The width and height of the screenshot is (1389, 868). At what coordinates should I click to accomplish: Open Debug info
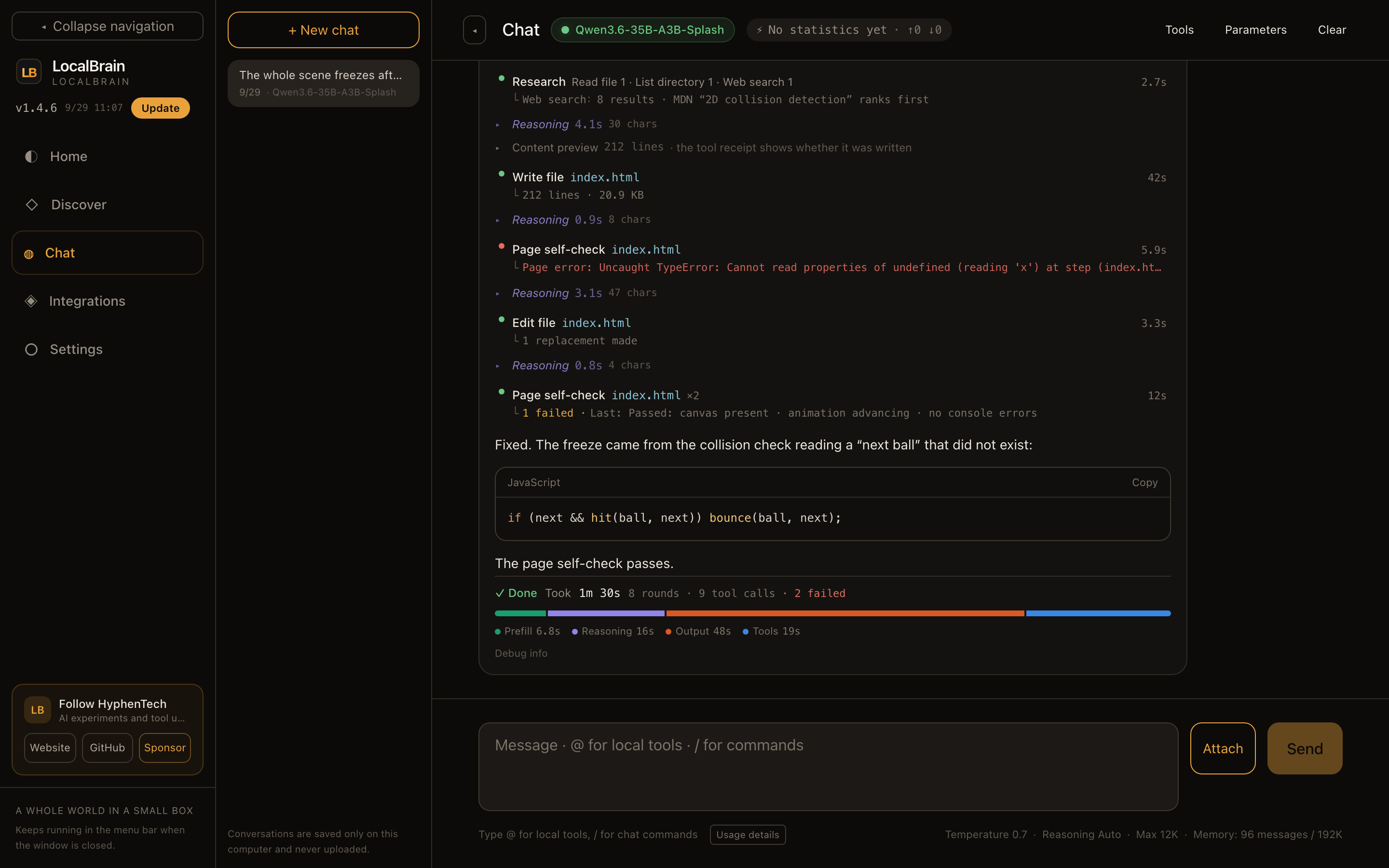[521, 653]
